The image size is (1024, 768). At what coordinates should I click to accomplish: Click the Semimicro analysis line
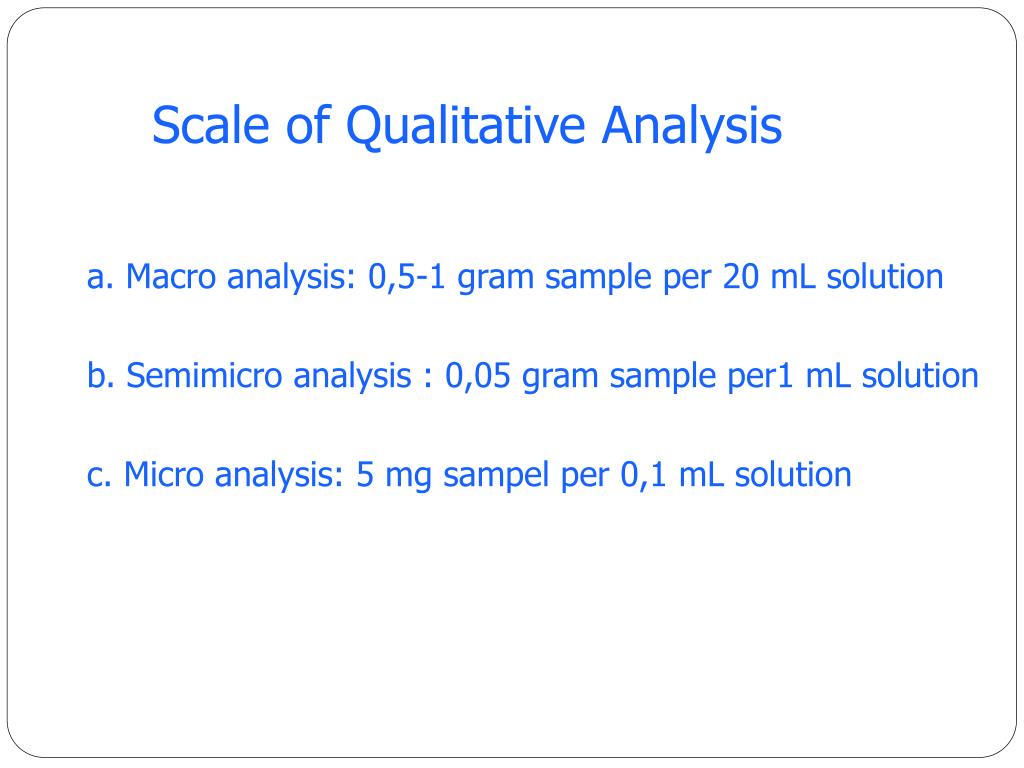point(533,376)
